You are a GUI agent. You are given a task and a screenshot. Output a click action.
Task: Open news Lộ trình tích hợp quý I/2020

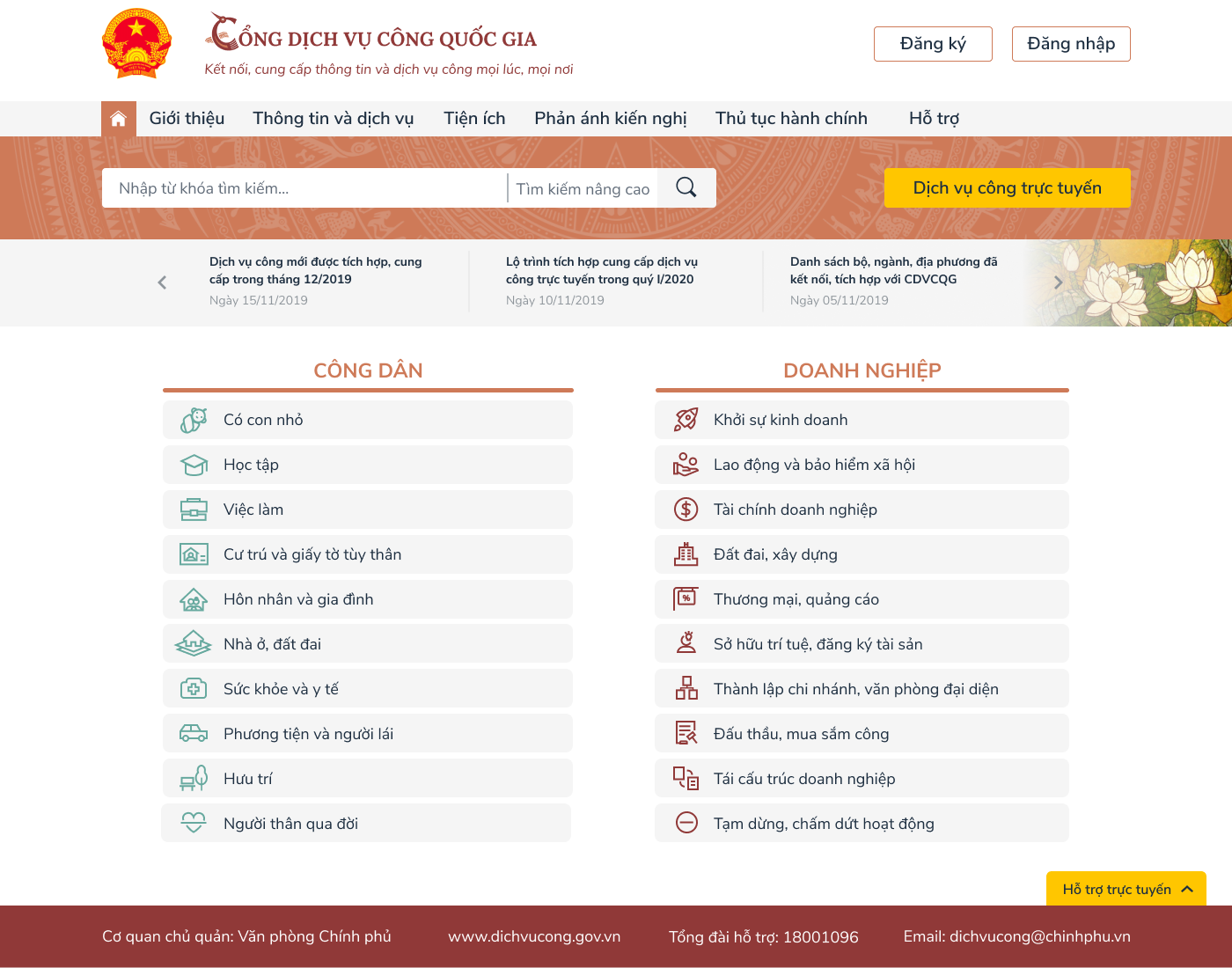click(x=601, y=270)
